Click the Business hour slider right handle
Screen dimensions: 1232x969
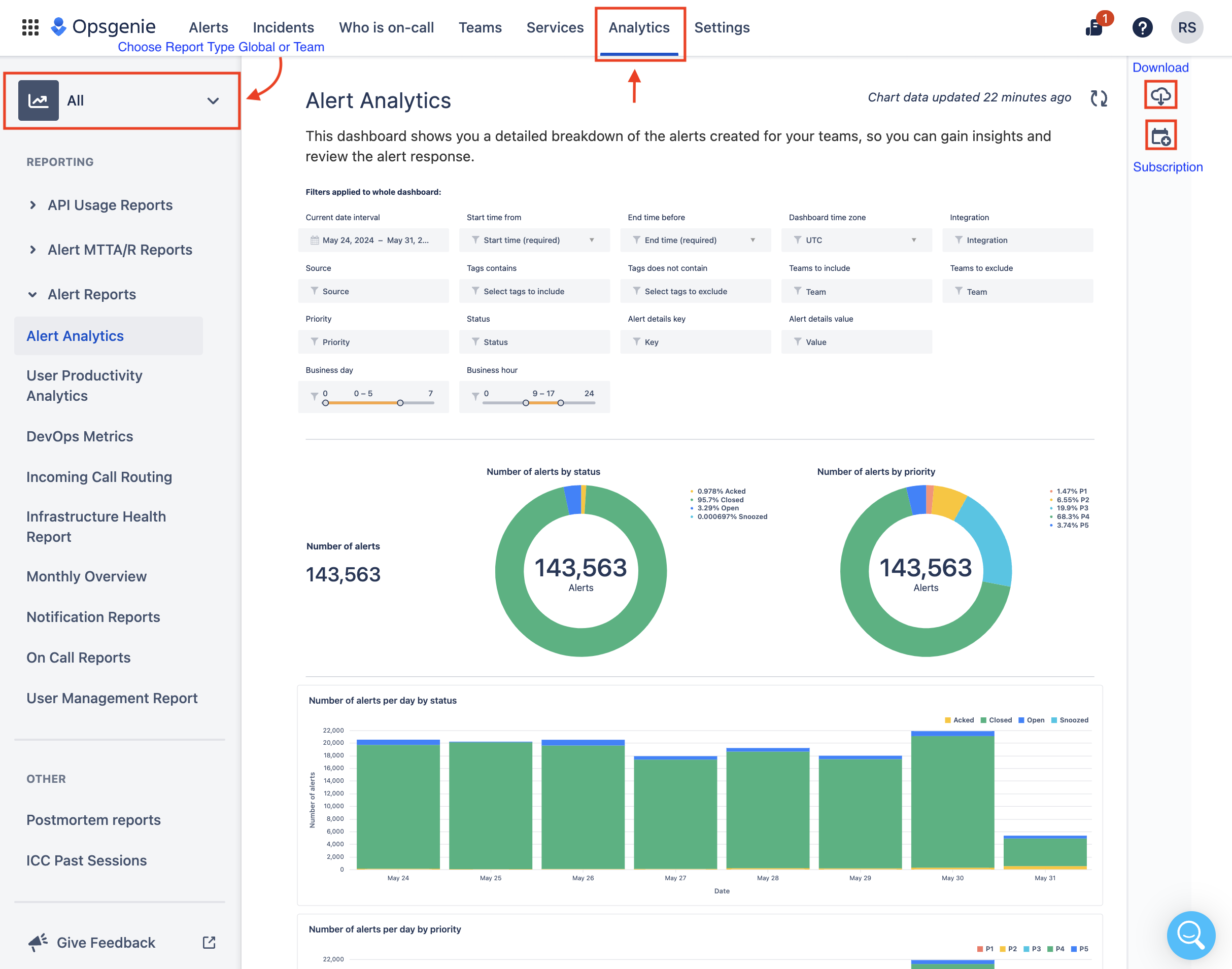561,403
